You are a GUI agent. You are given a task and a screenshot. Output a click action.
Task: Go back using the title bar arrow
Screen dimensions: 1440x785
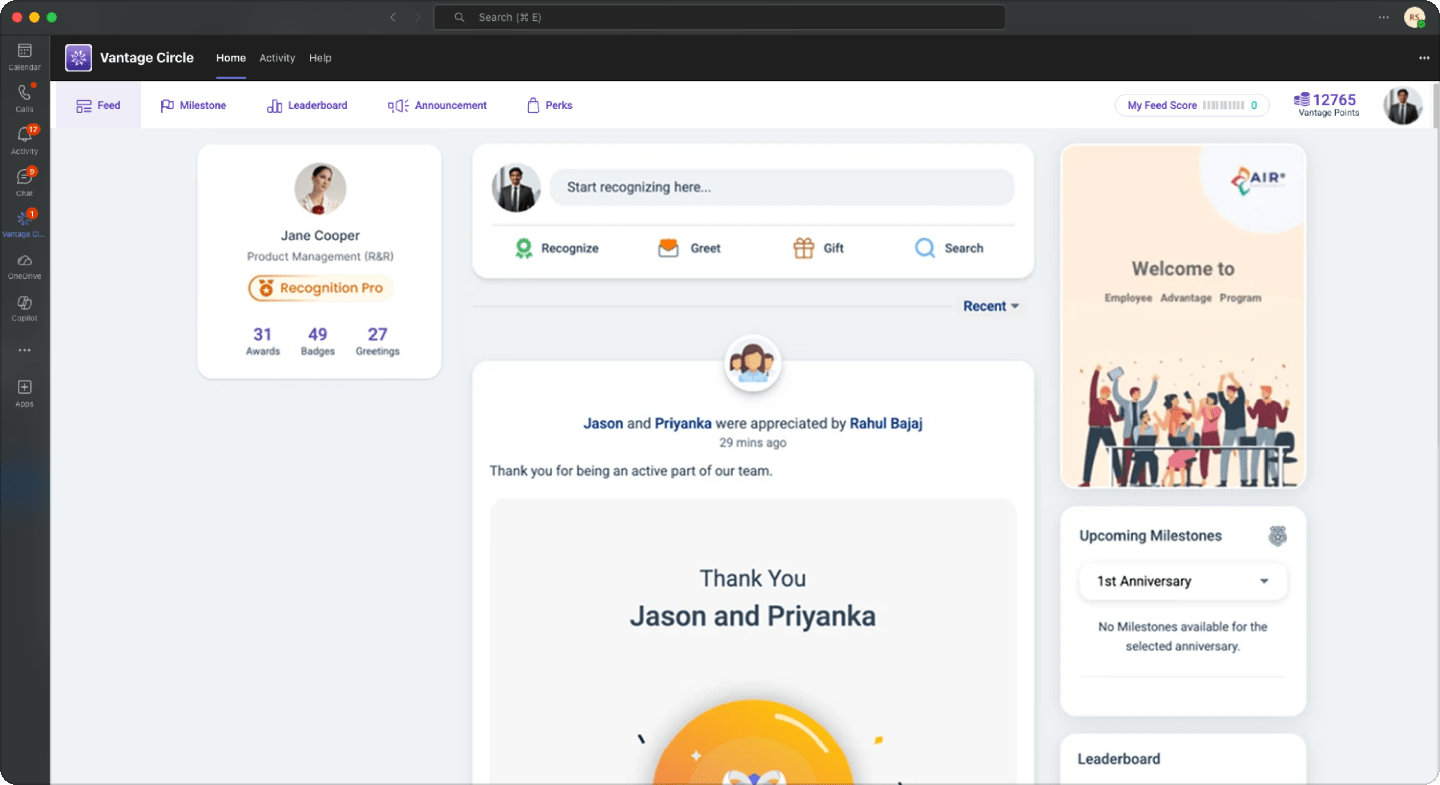[x=393, y=17]
